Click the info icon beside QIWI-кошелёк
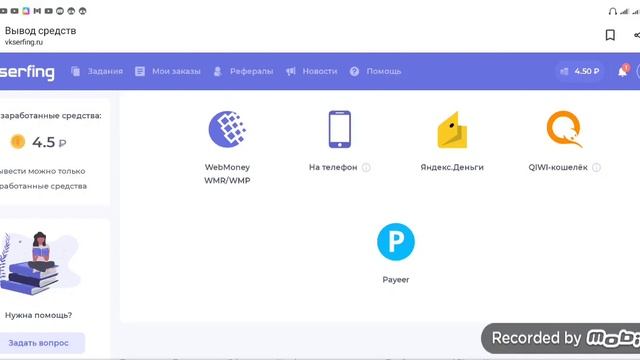Screen dimensions: 640x360 (596, 167)
